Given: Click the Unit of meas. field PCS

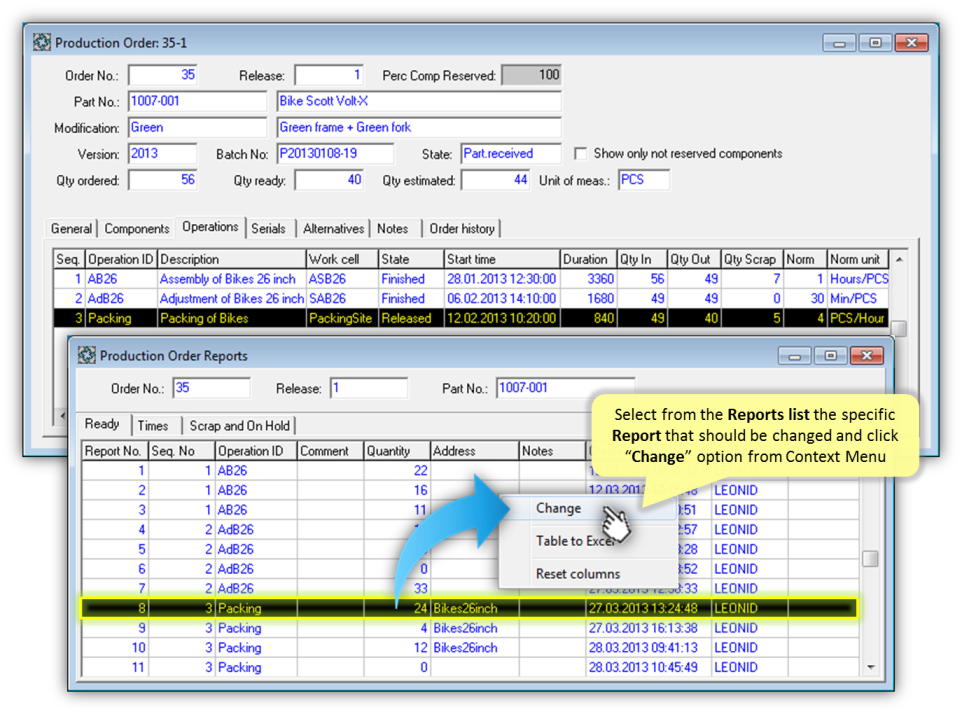Looking at the screenshot, I should [644, 180].
